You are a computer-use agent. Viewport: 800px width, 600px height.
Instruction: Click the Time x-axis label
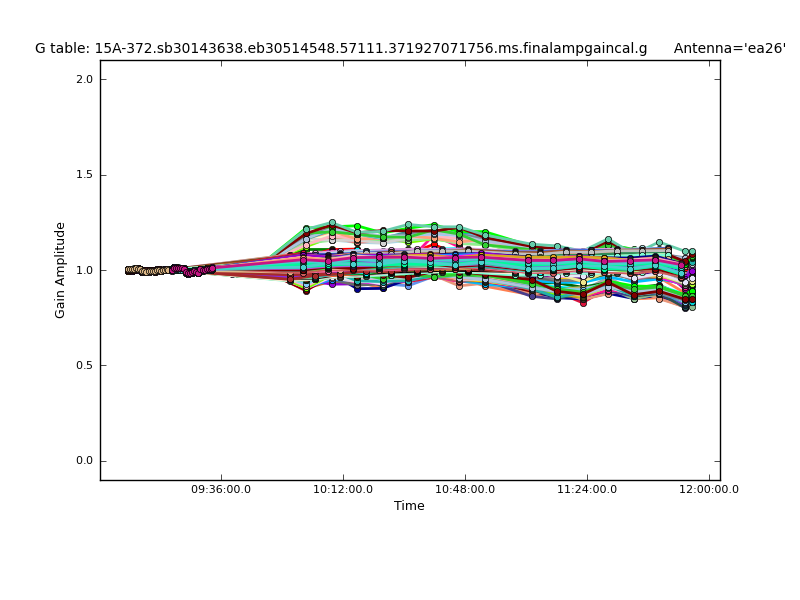409,506
